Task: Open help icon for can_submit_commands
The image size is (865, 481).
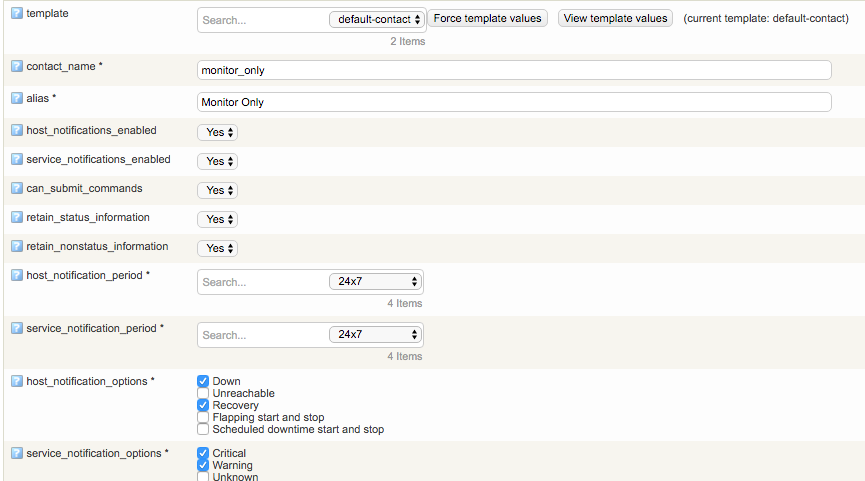Action: tap(17, 188)
